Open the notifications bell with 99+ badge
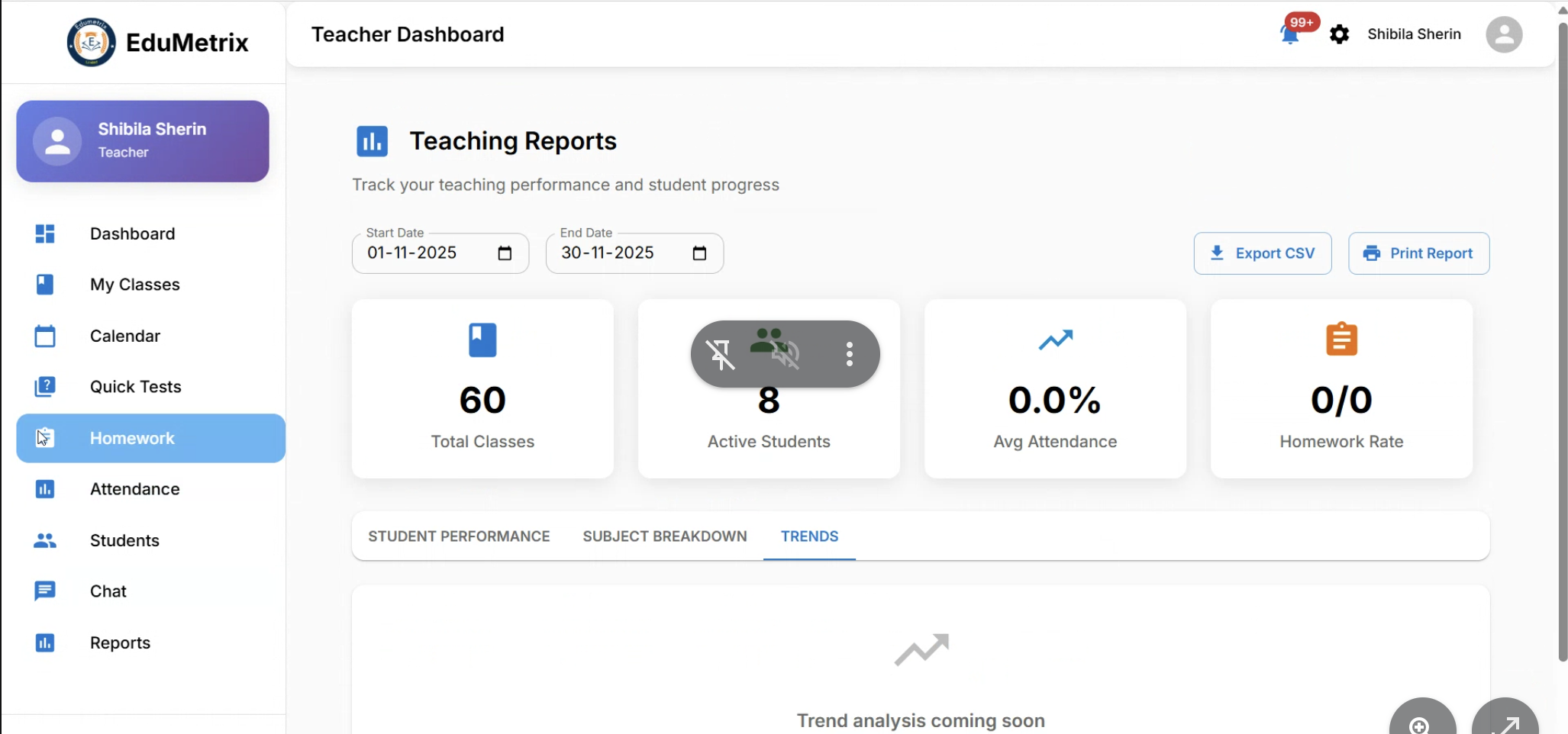 [1291, 34]
